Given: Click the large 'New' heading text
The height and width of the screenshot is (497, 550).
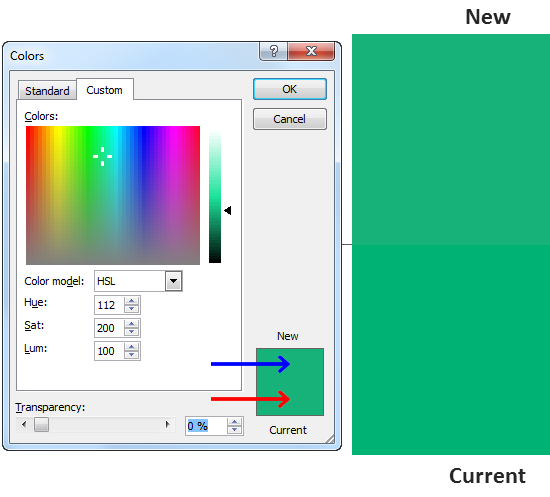Looking at the screenshot, I should pyautogui.click(x=488, y=17).
